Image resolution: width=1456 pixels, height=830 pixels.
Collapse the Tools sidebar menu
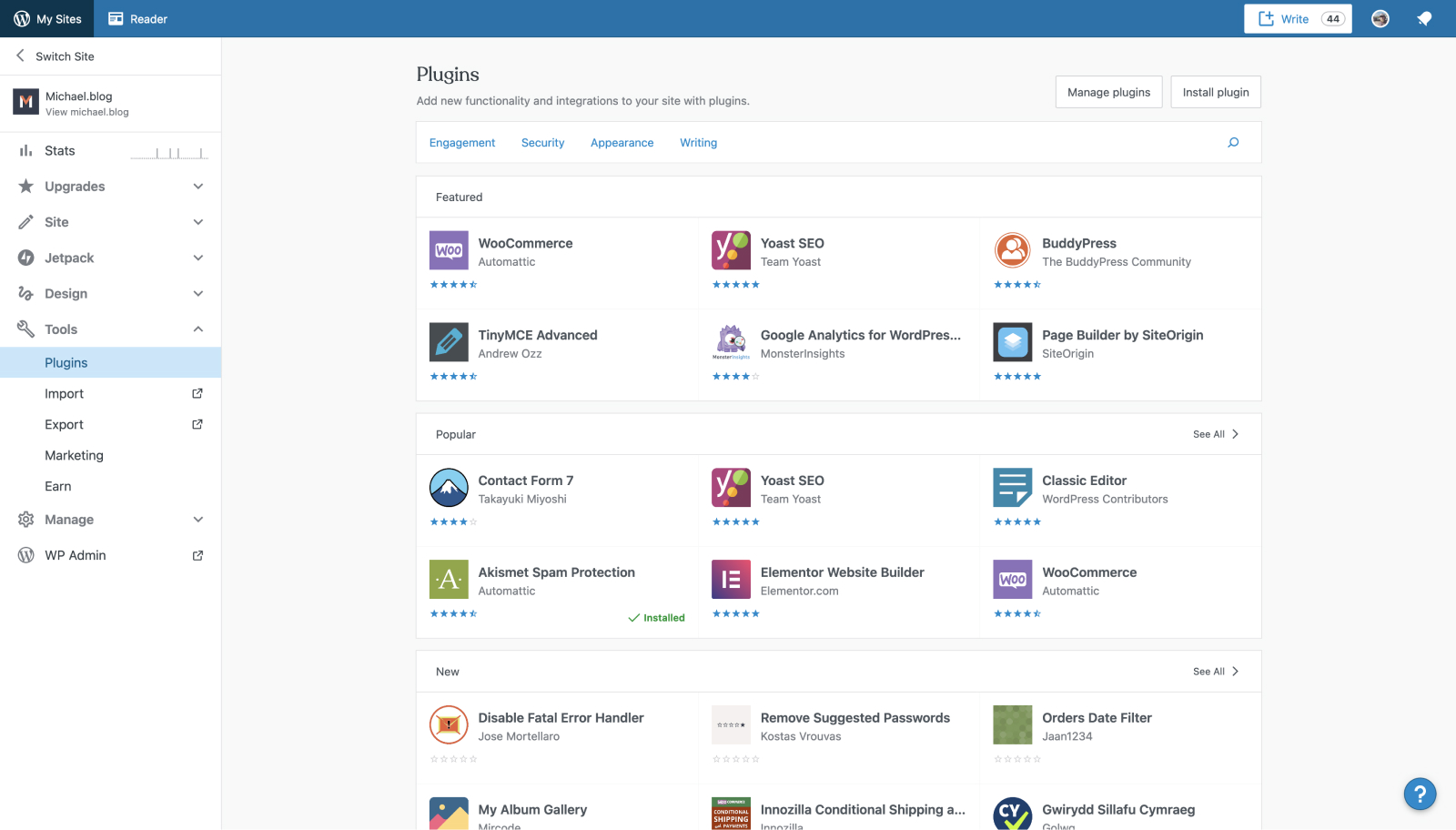coord(110,329)
